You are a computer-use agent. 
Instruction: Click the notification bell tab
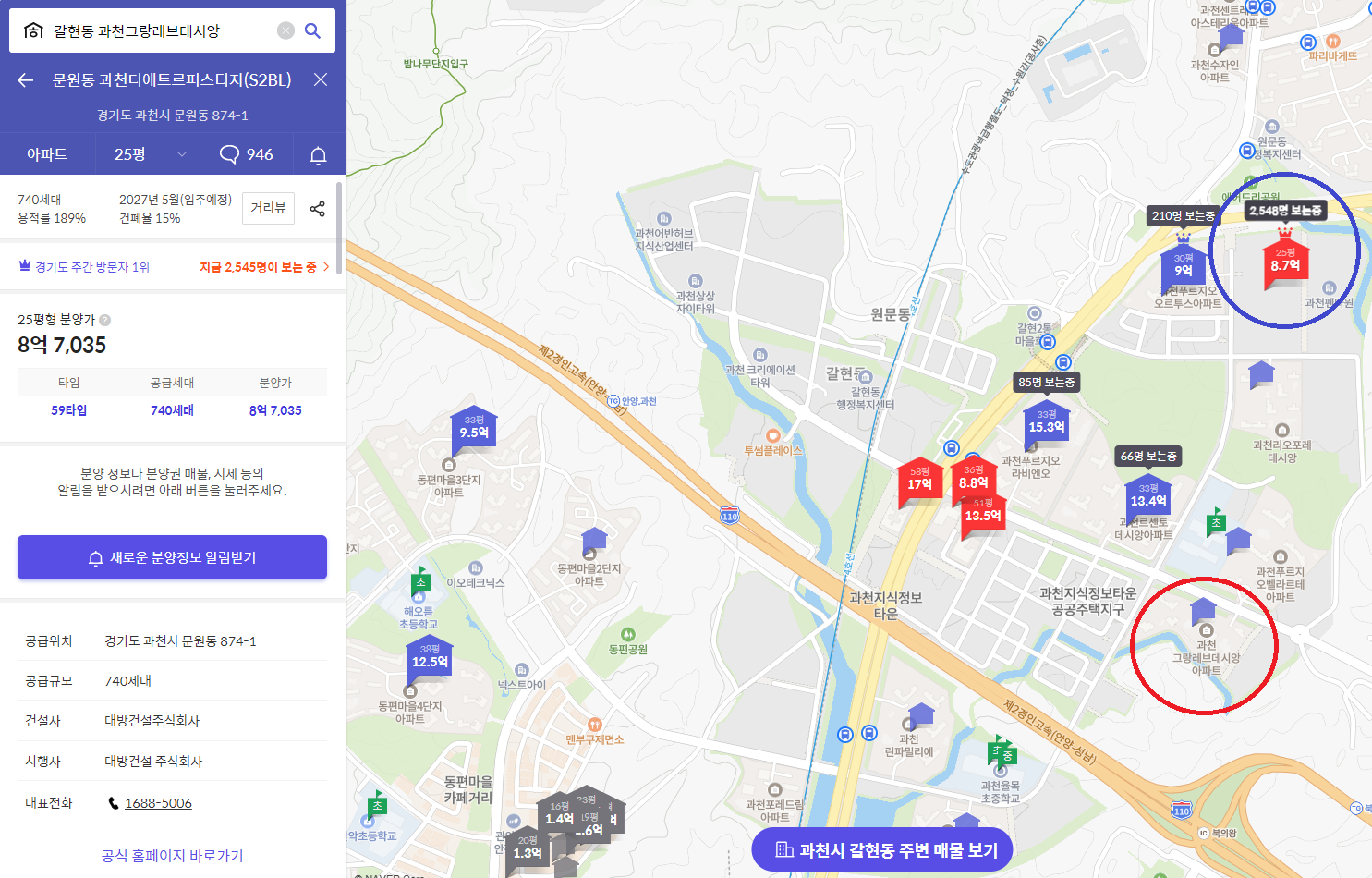point(319,154)
